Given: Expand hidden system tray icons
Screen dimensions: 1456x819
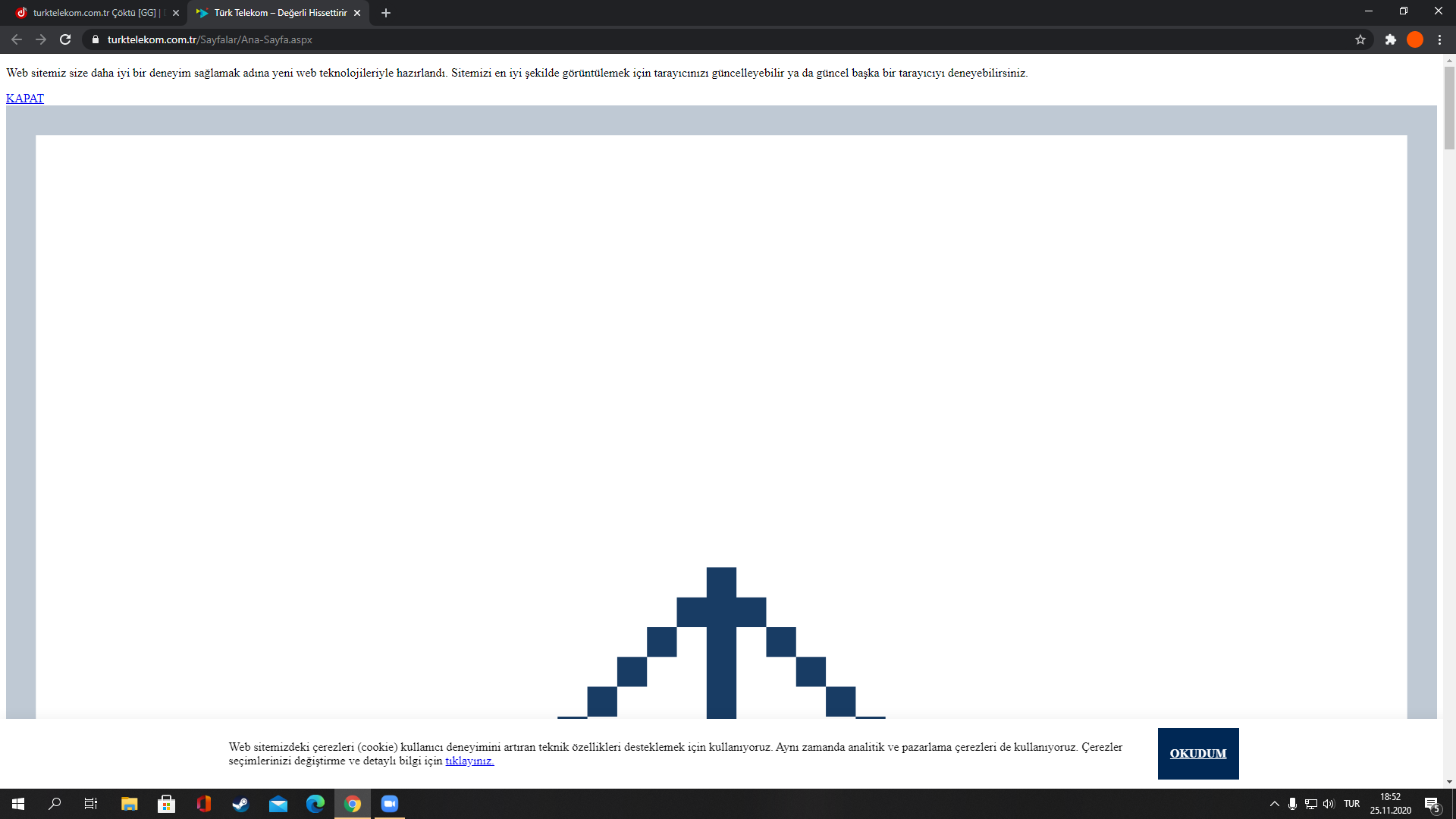Looking at the screenshot, I should [1274, 804].
